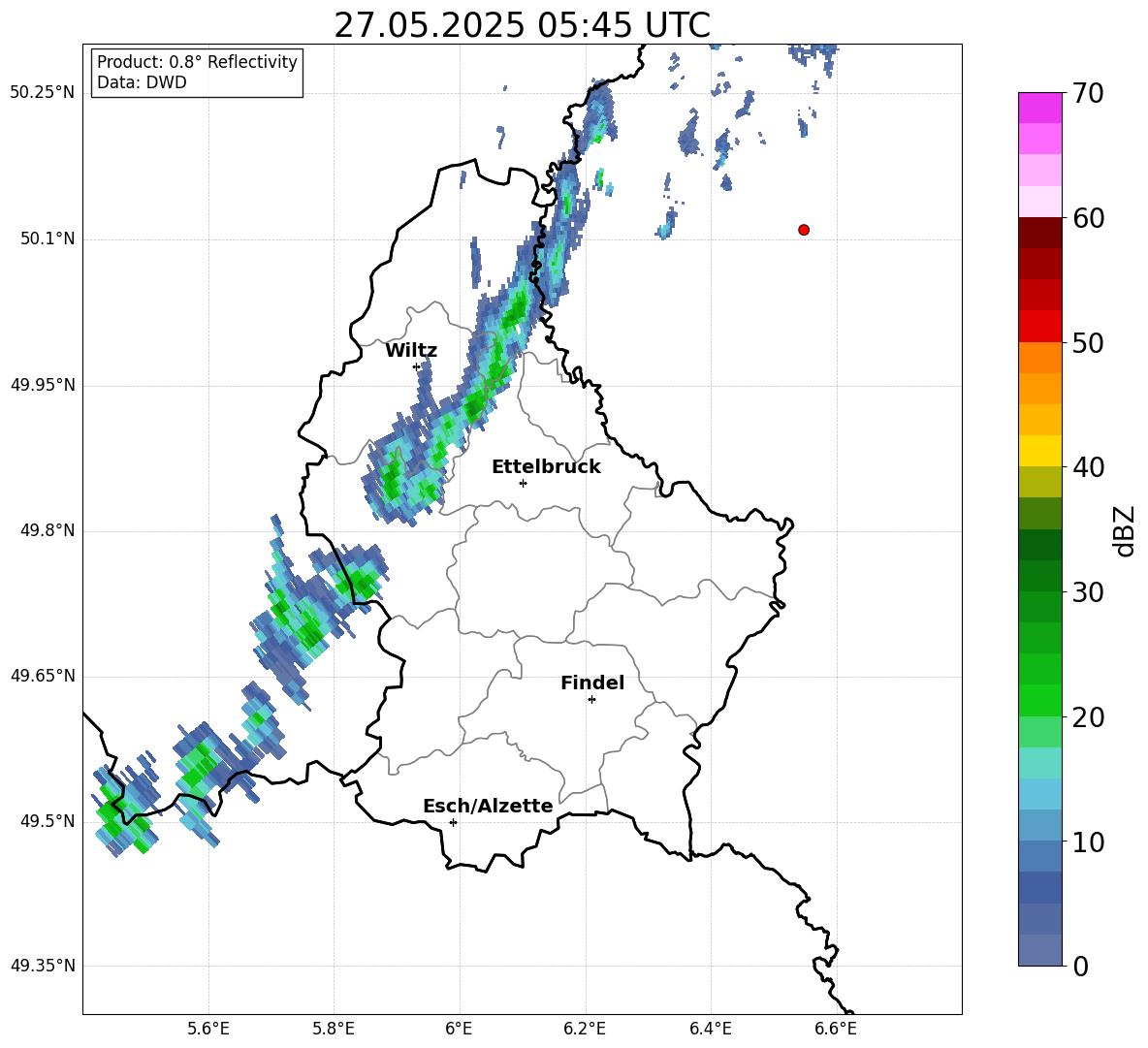Click the 49.95°N latitude tick label
1148x1048 pixels.
pos(43,385)
